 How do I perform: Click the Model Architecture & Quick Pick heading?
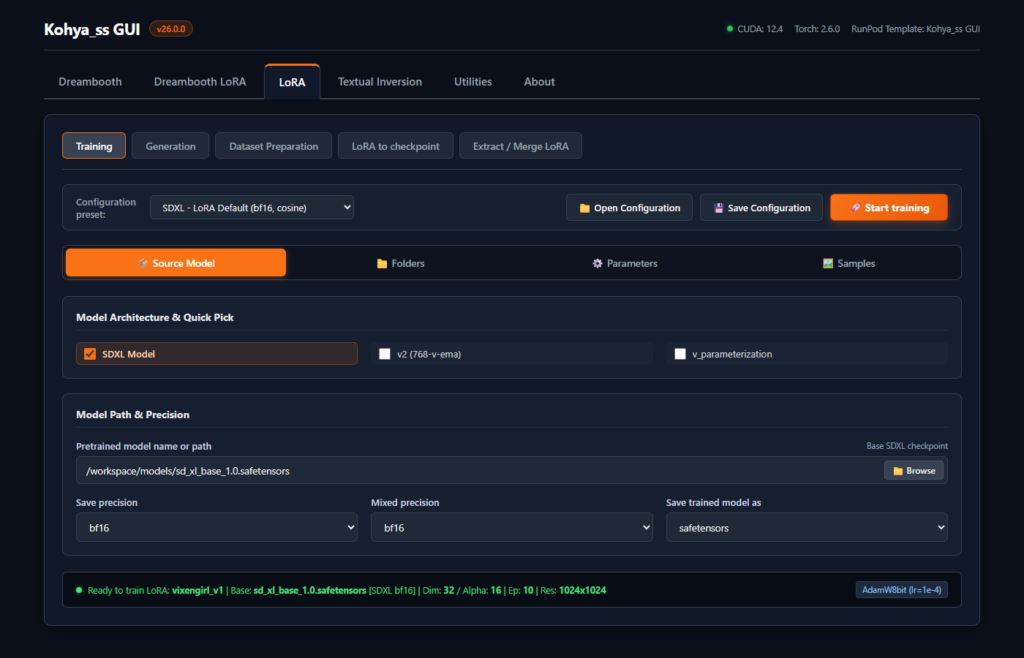pos(155,317)
